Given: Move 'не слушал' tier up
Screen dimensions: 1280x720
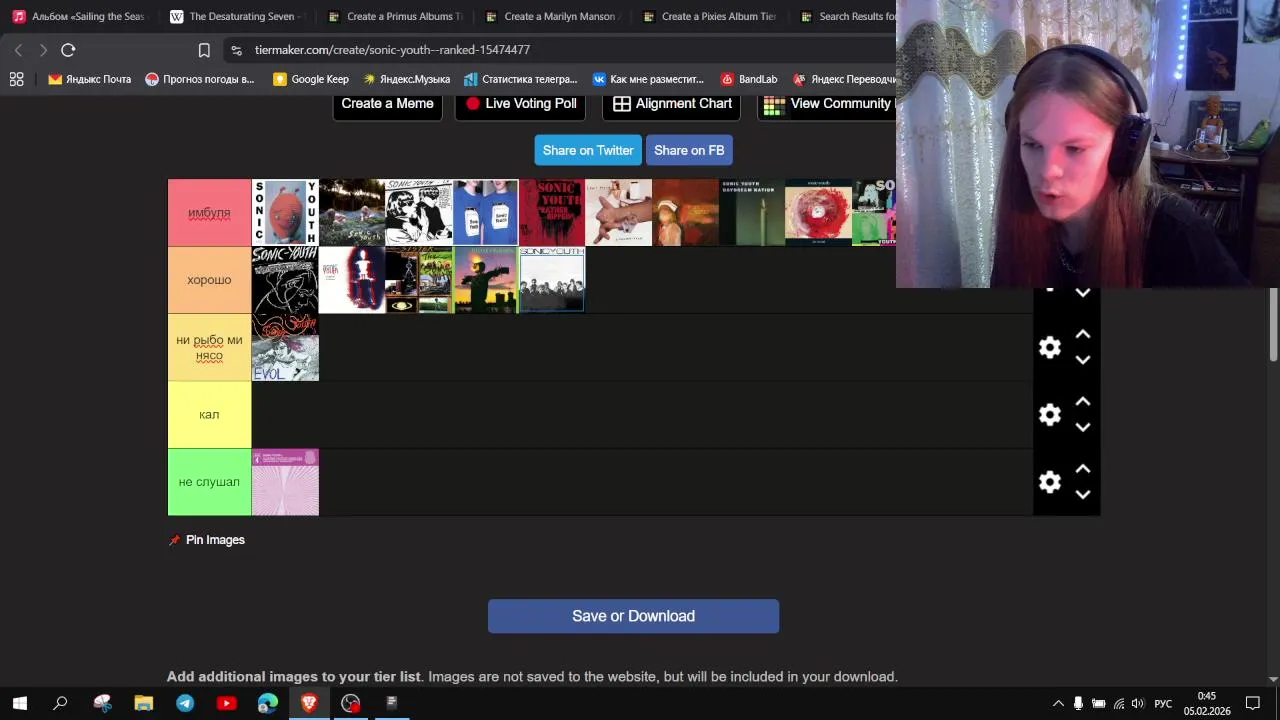Looking at the screenshot, I should click(1082, 469).
